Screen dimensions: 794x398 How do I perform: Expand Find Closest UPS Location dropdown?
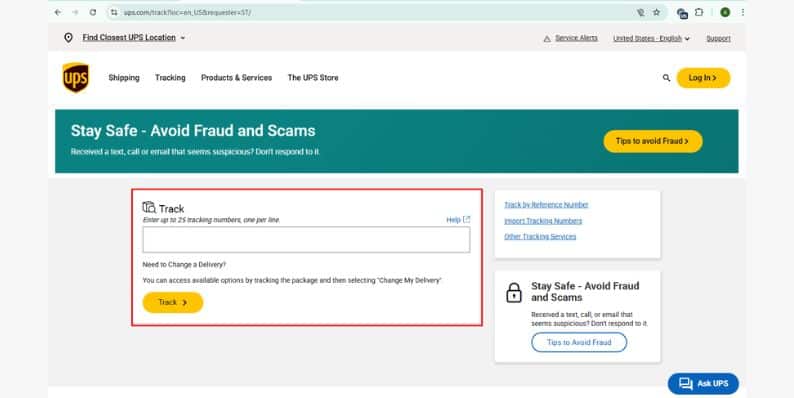pos(134,37)
